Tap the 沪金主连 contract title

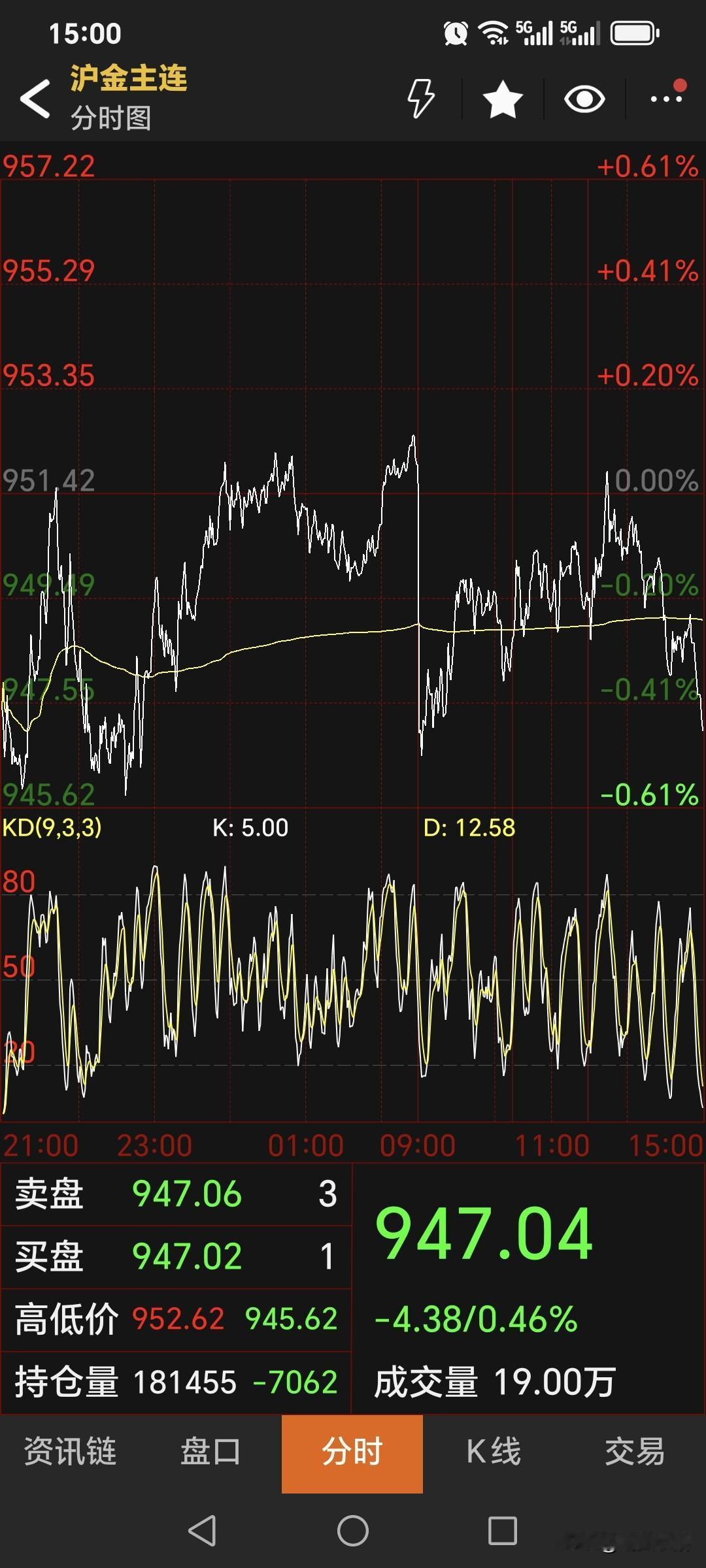pos(129,78)
